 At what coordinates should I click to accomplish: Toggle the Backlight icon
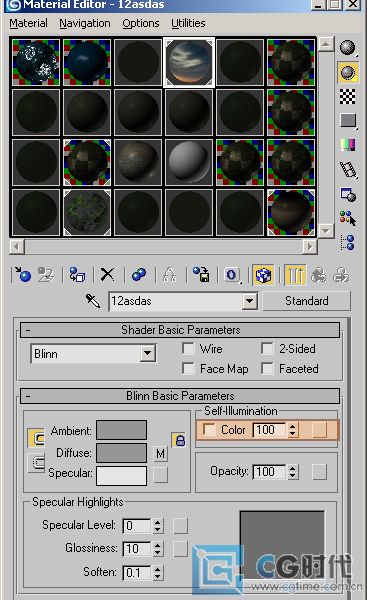coord(347,73)
